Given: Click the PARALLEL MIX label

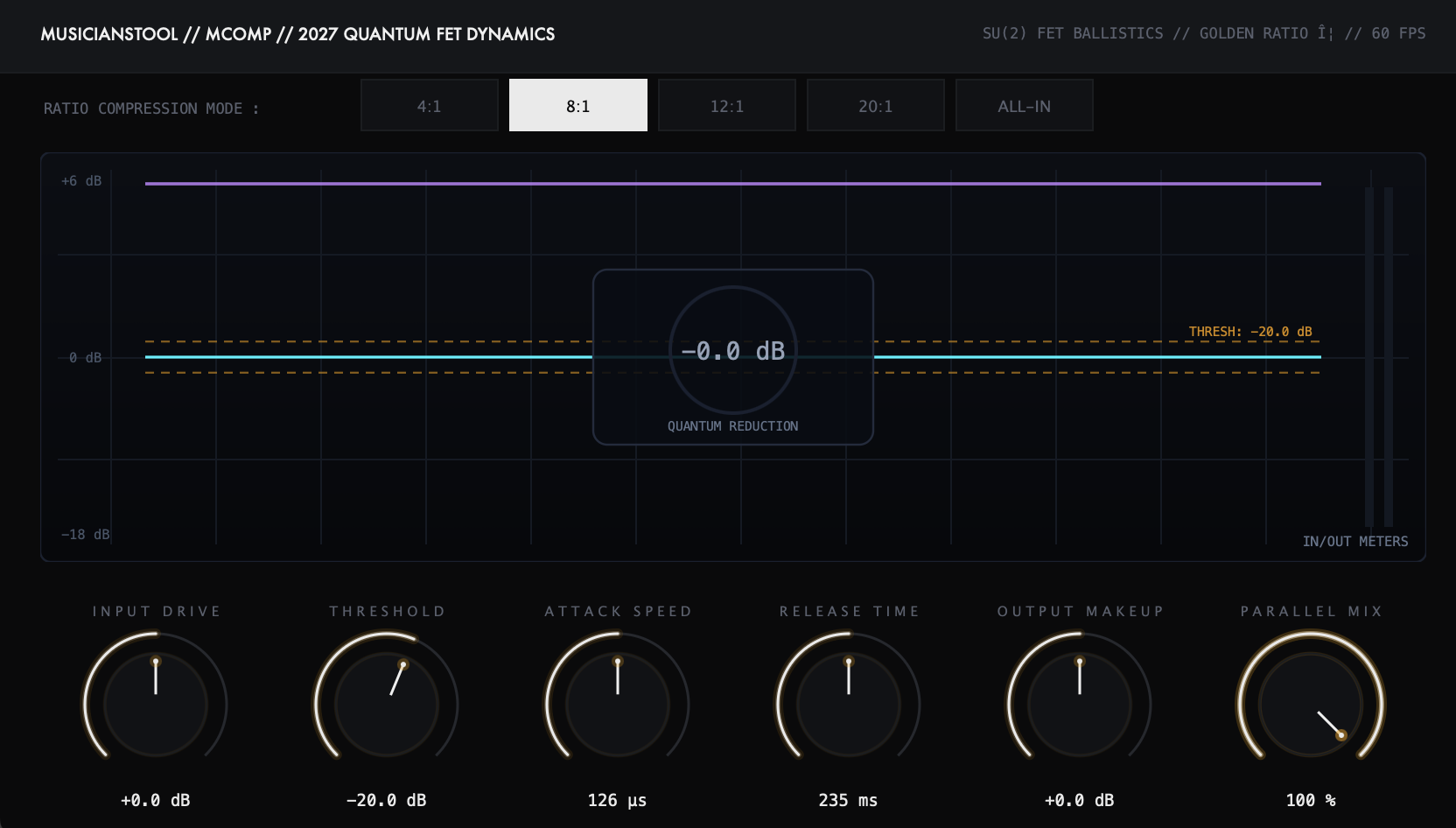Looking at the screenshot, I should click(1312, 612).
